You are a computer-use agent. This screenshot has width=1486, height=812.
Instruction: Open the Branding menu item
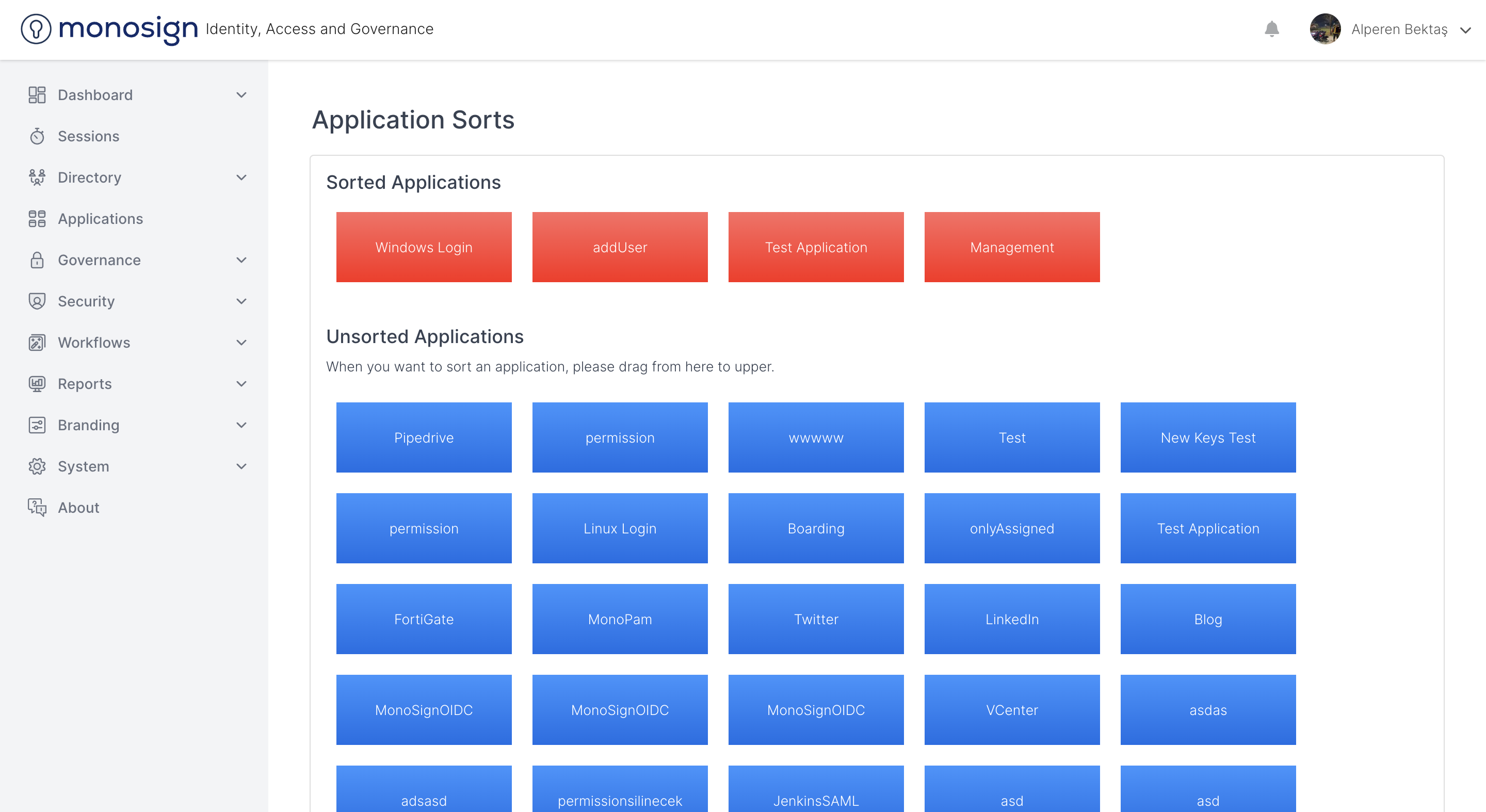(x=88, y=425)
